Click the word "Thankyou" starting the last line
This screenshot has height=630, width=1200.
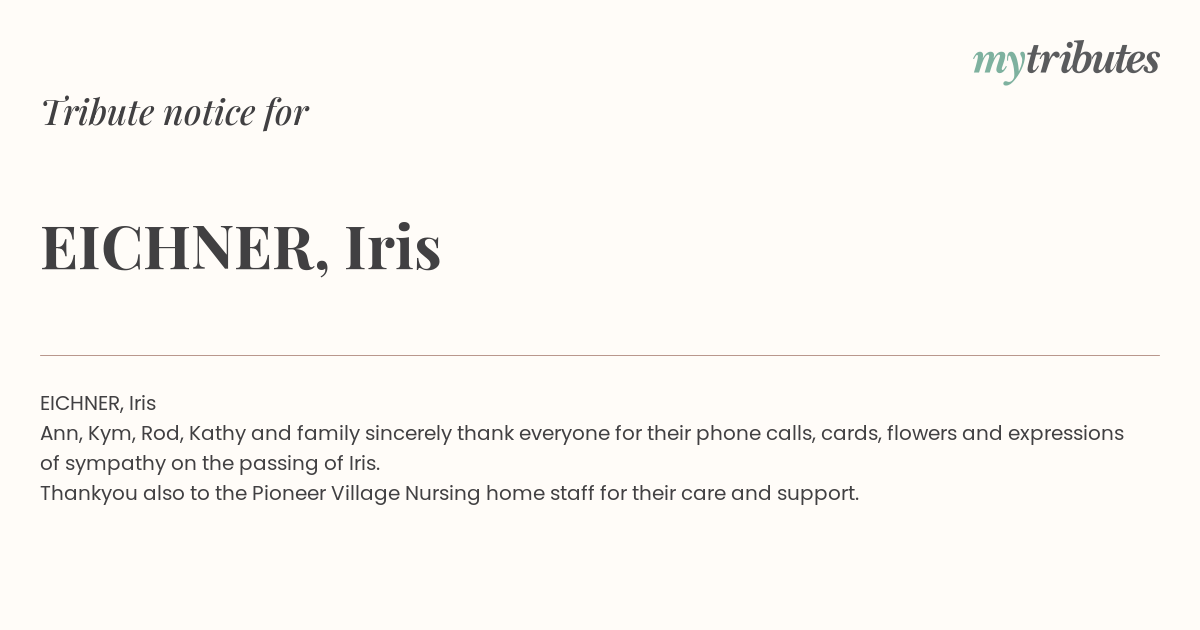click(89, 494)
